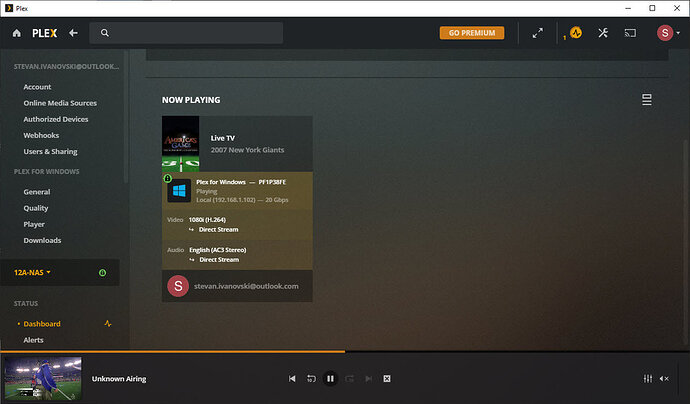Click the green secure badge on session card

tap(167, 178)
